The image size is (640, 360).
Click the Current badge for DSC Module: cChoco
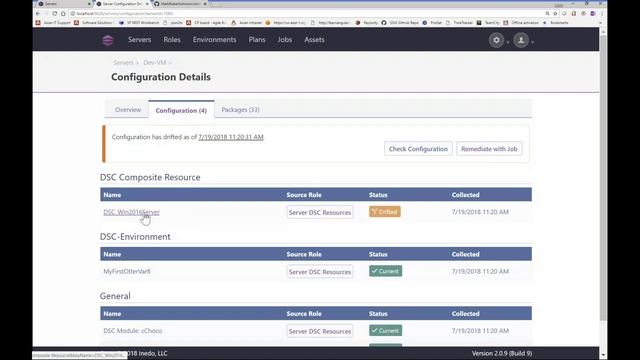pos(386,330)
